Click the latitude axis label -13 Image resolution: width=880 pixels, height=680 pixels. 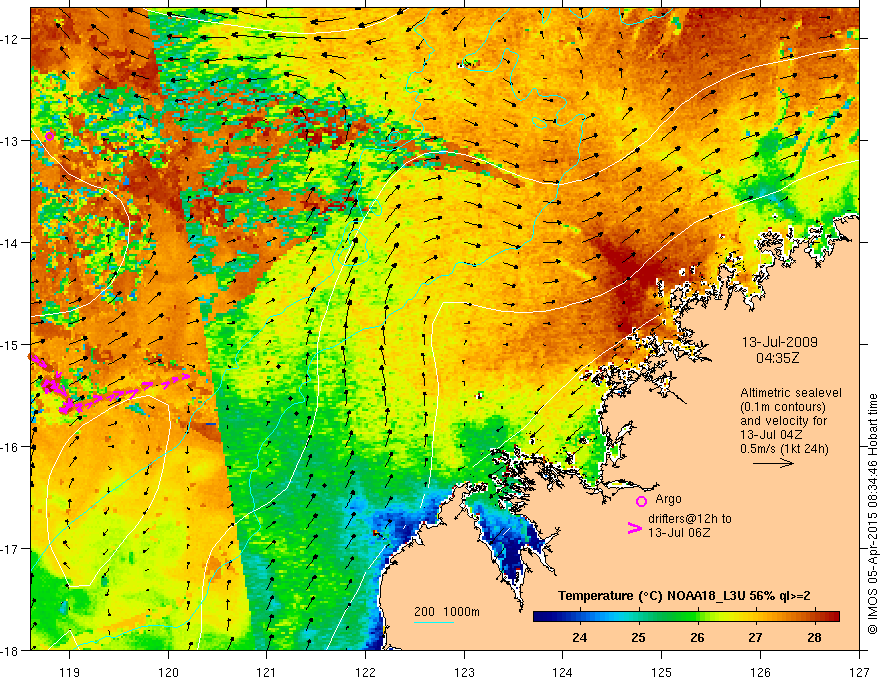tap(11, 140)
